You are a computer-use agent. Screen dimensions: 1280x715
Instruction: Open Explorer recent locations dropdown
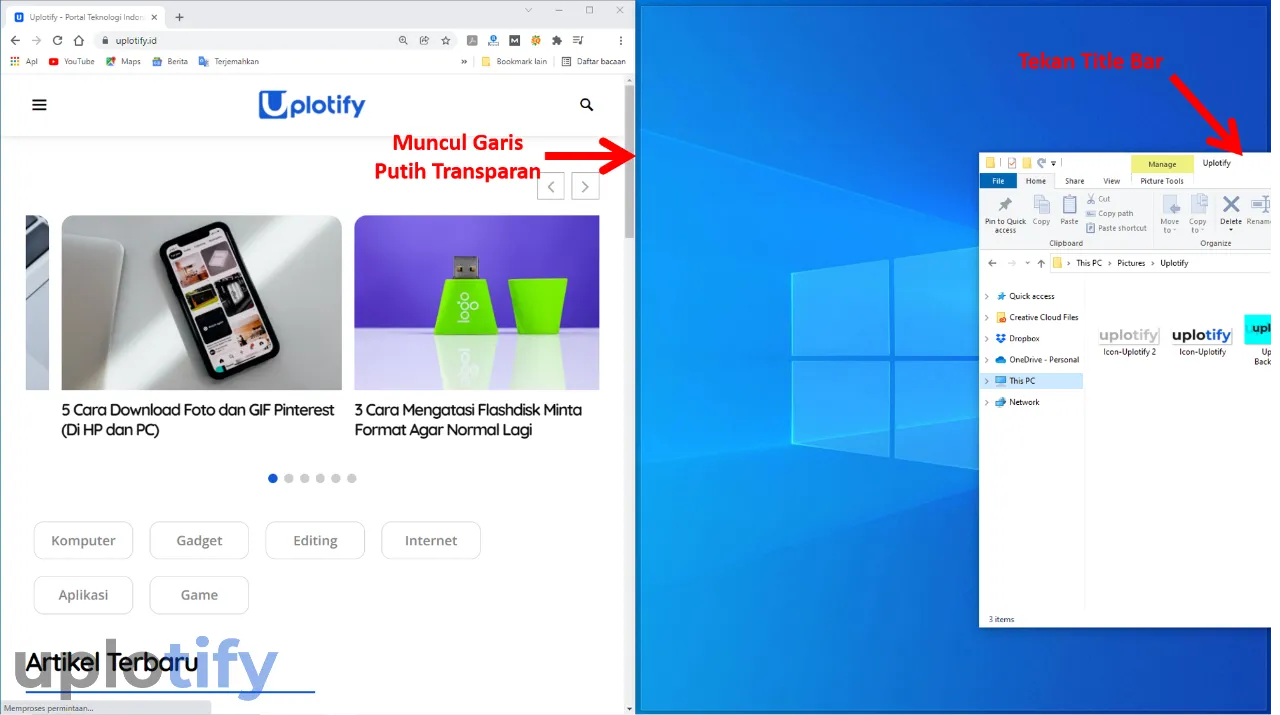1027,263
